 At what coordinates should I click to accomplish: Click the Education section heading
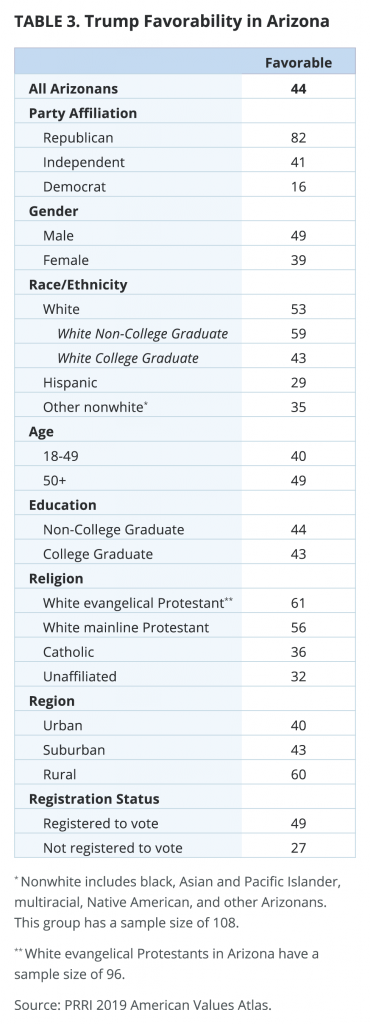pyautogui.click(x=62, y=505)
